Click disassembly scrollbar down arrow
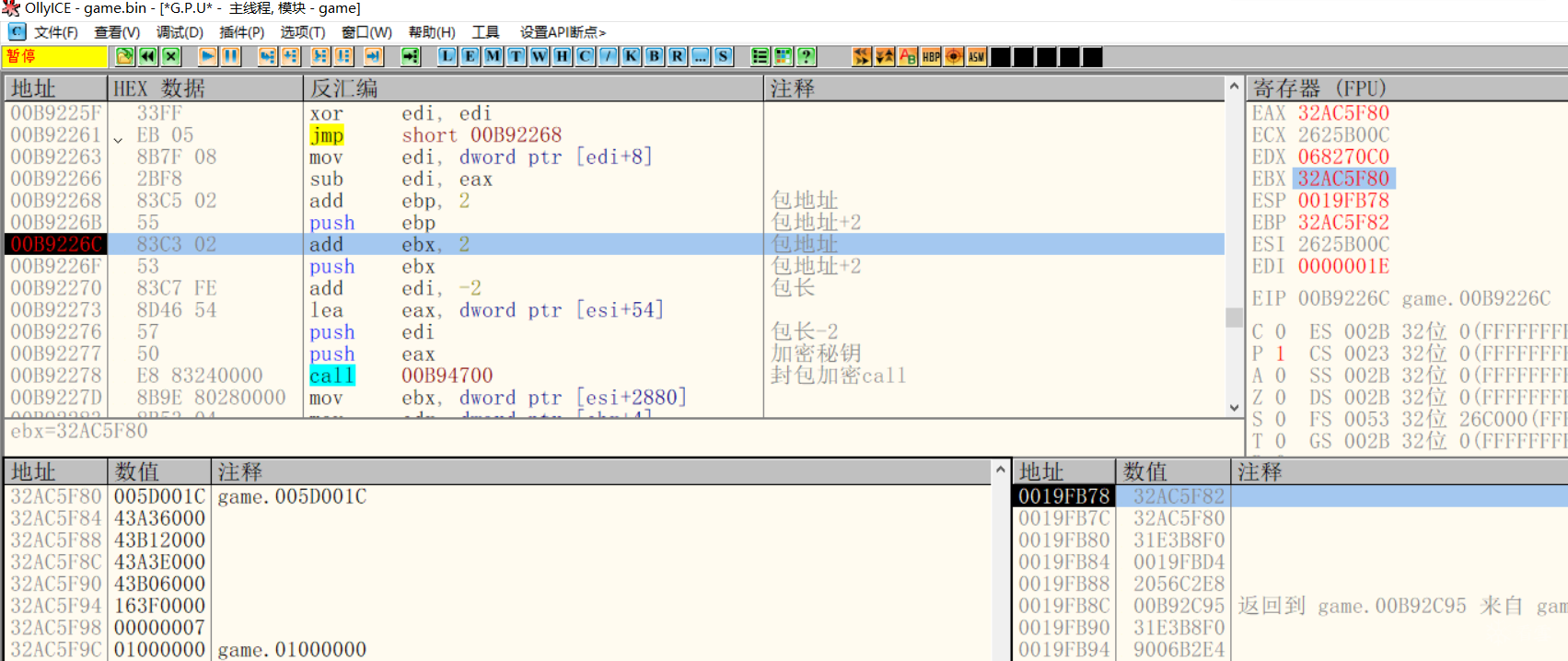Viewport: 1568px width, 661px height. tap(1234, 407)
